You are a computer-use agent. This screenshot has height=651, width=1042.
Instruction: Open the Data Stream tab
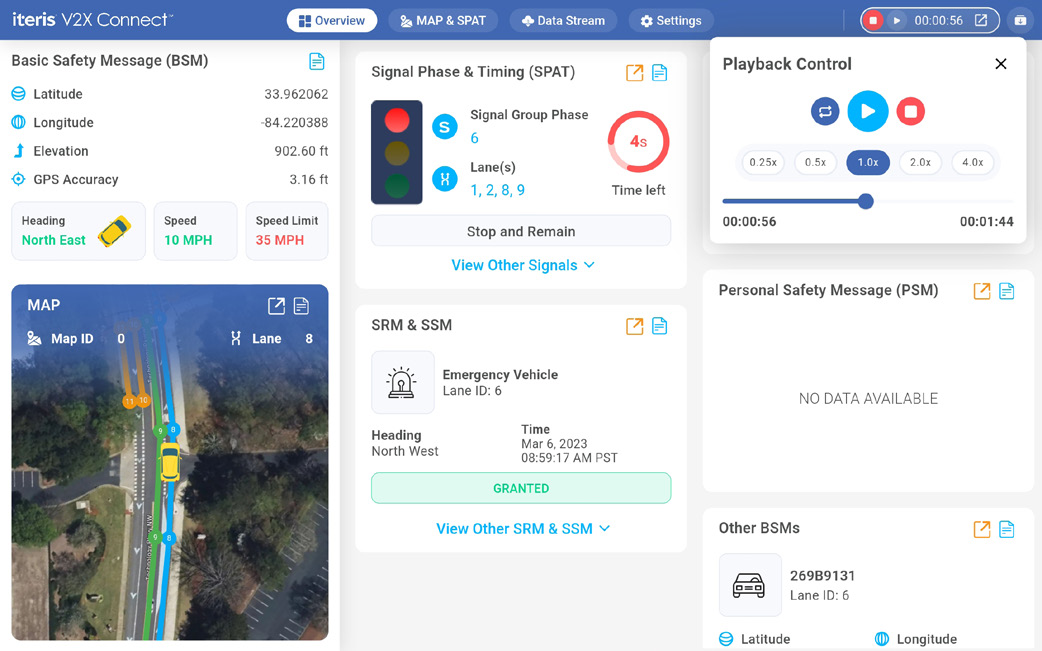[564, 20]
